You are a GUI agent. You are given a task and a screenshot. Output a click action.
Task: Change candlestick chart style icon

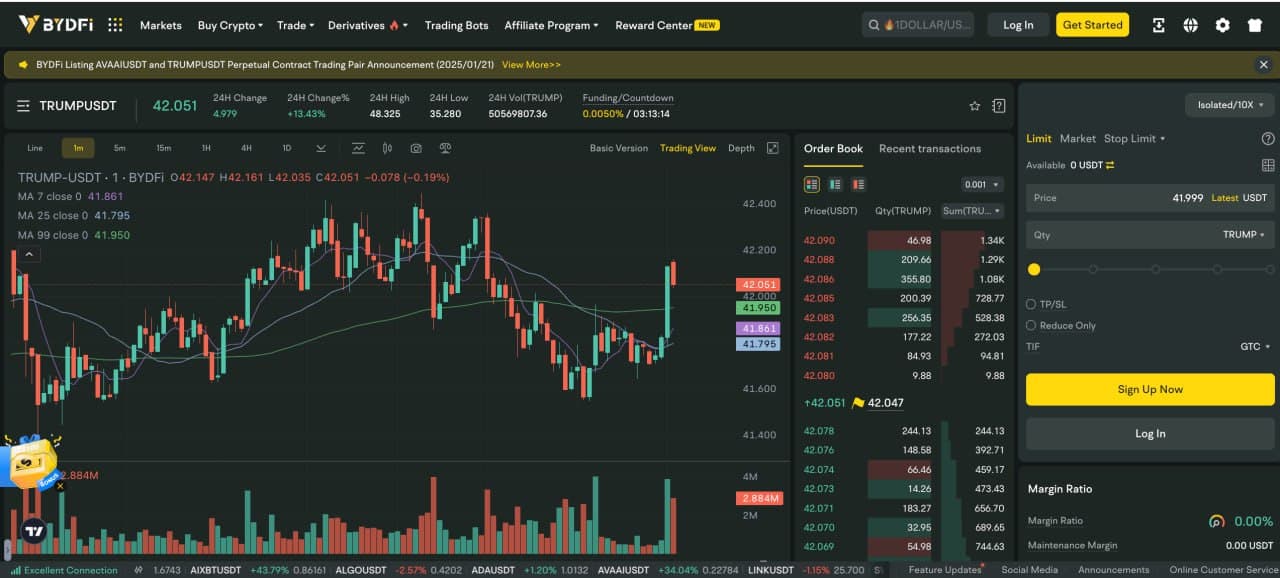[x=387, y=148]
